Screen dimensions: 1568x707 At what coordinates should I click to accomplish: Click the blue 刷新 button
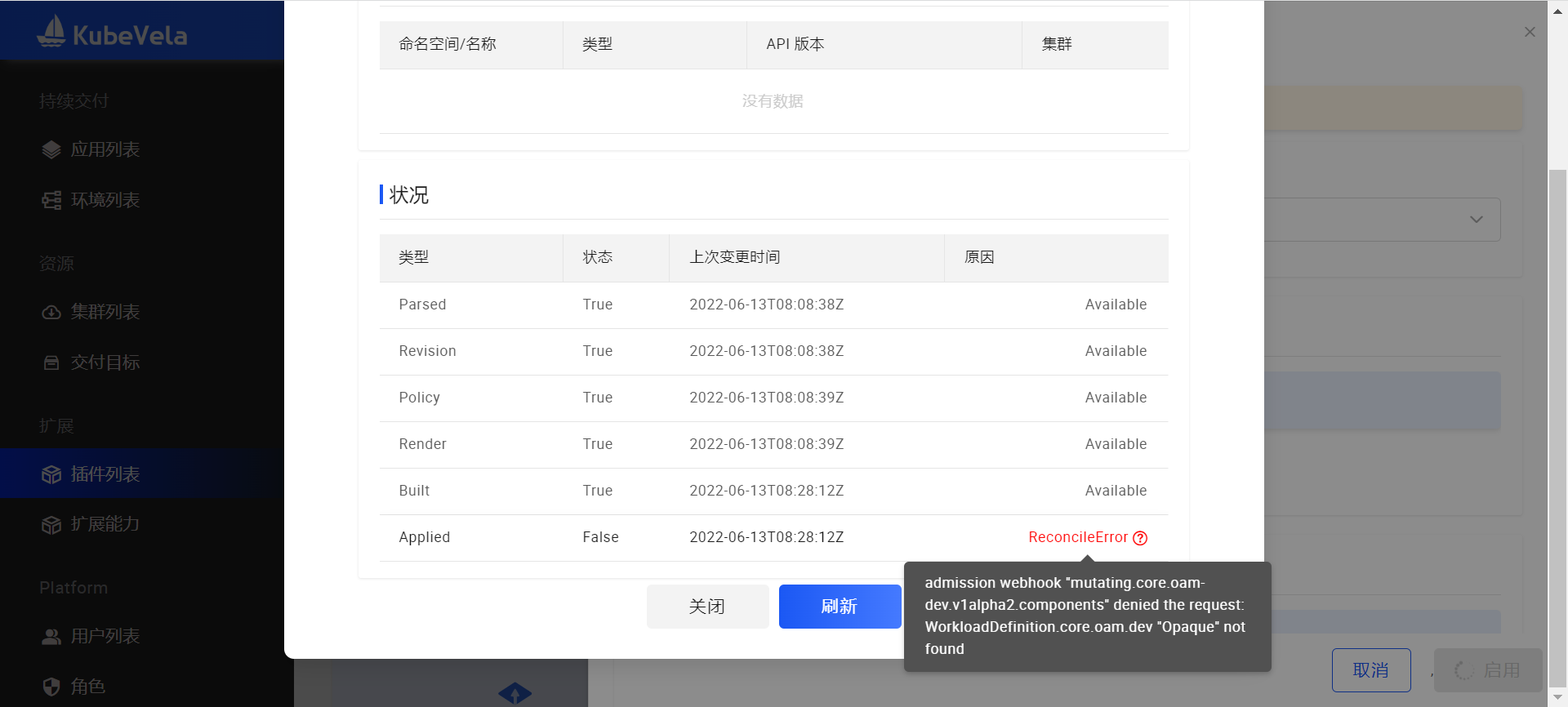(x=840, y=607)
